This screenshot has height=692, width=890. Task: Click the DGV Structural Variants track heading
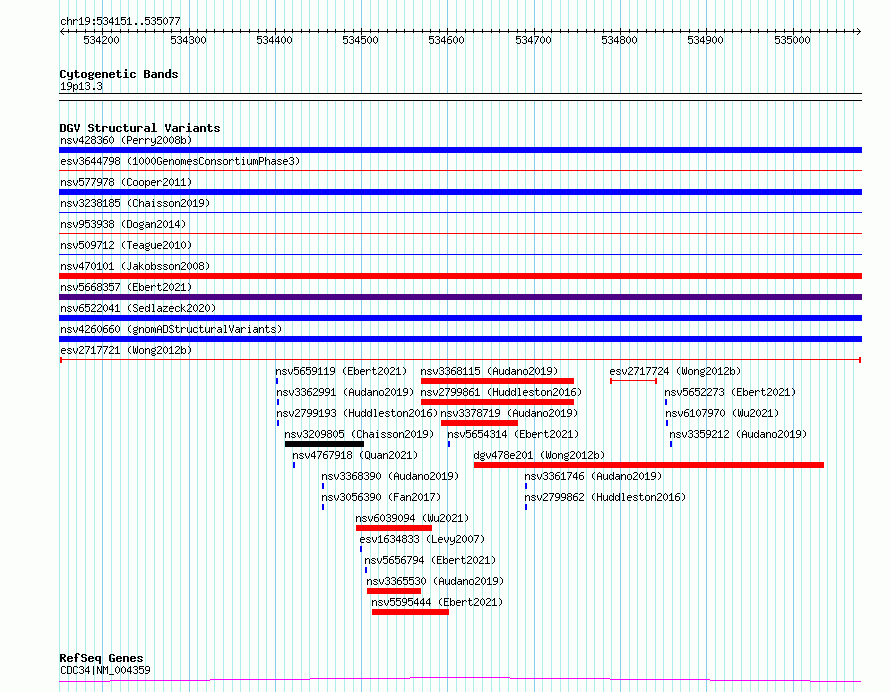(140, 128)
